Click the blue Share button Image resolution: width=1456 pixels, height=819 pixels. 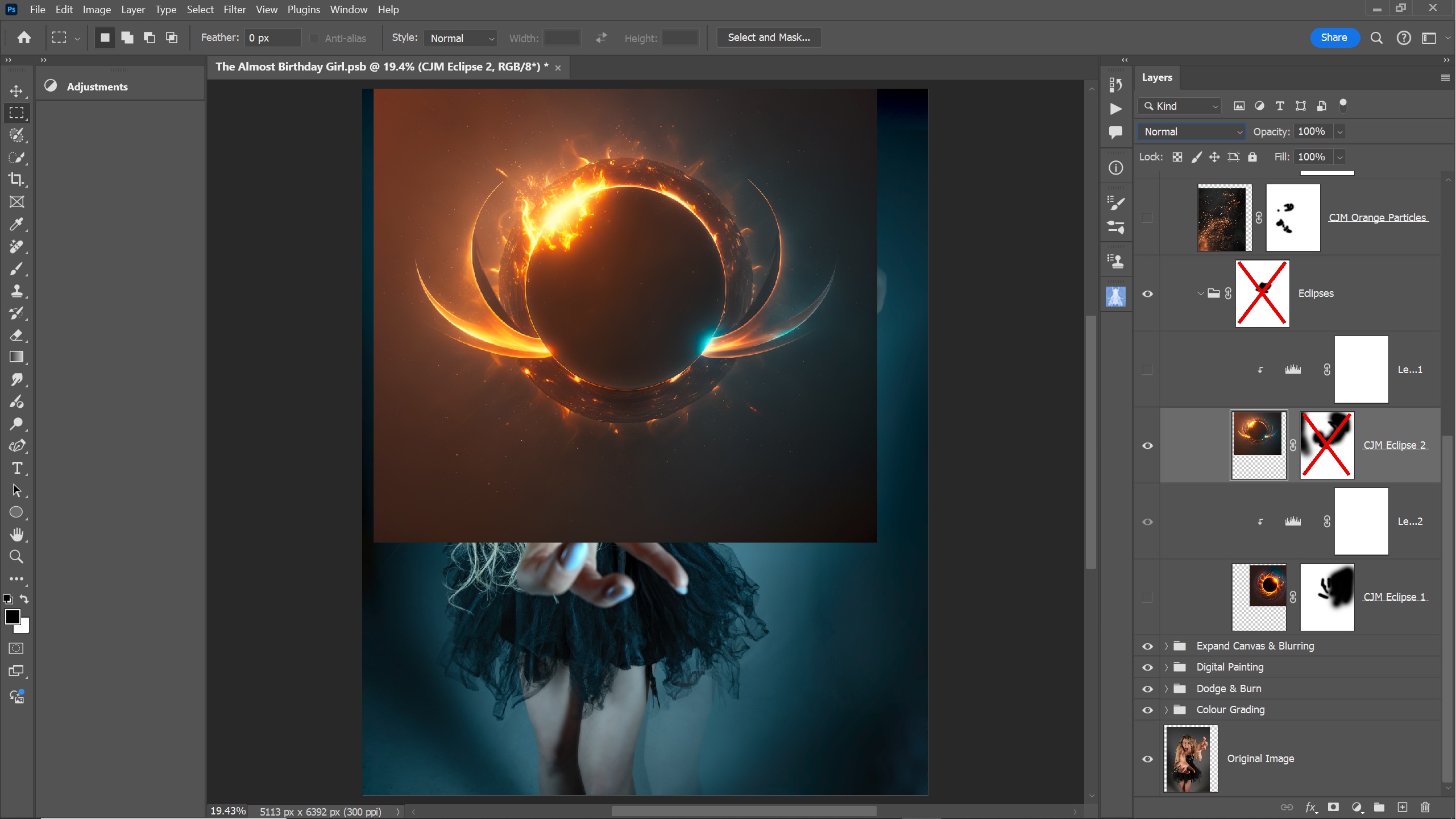(1334, 38)
